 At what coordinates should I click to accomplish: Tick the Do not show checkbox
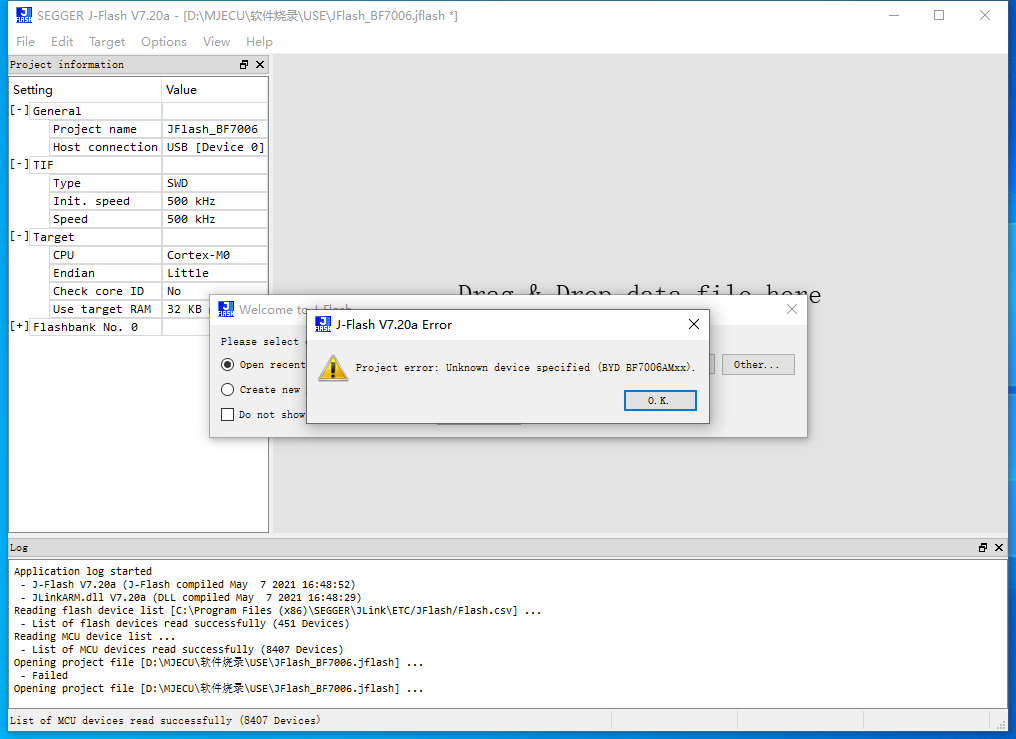[x=227, y=415]
